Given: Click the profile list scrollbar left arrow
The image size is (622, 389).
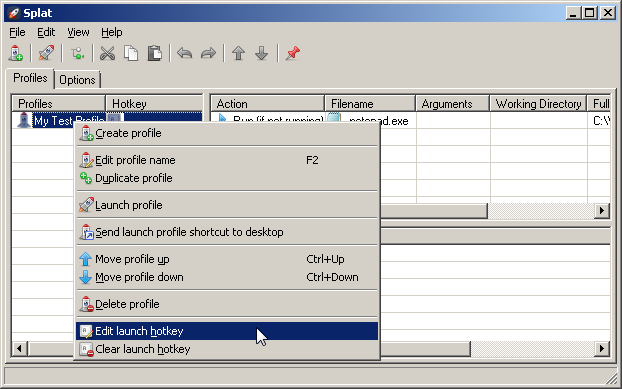Looking at the screenshot, I should [x=19, y=349].
